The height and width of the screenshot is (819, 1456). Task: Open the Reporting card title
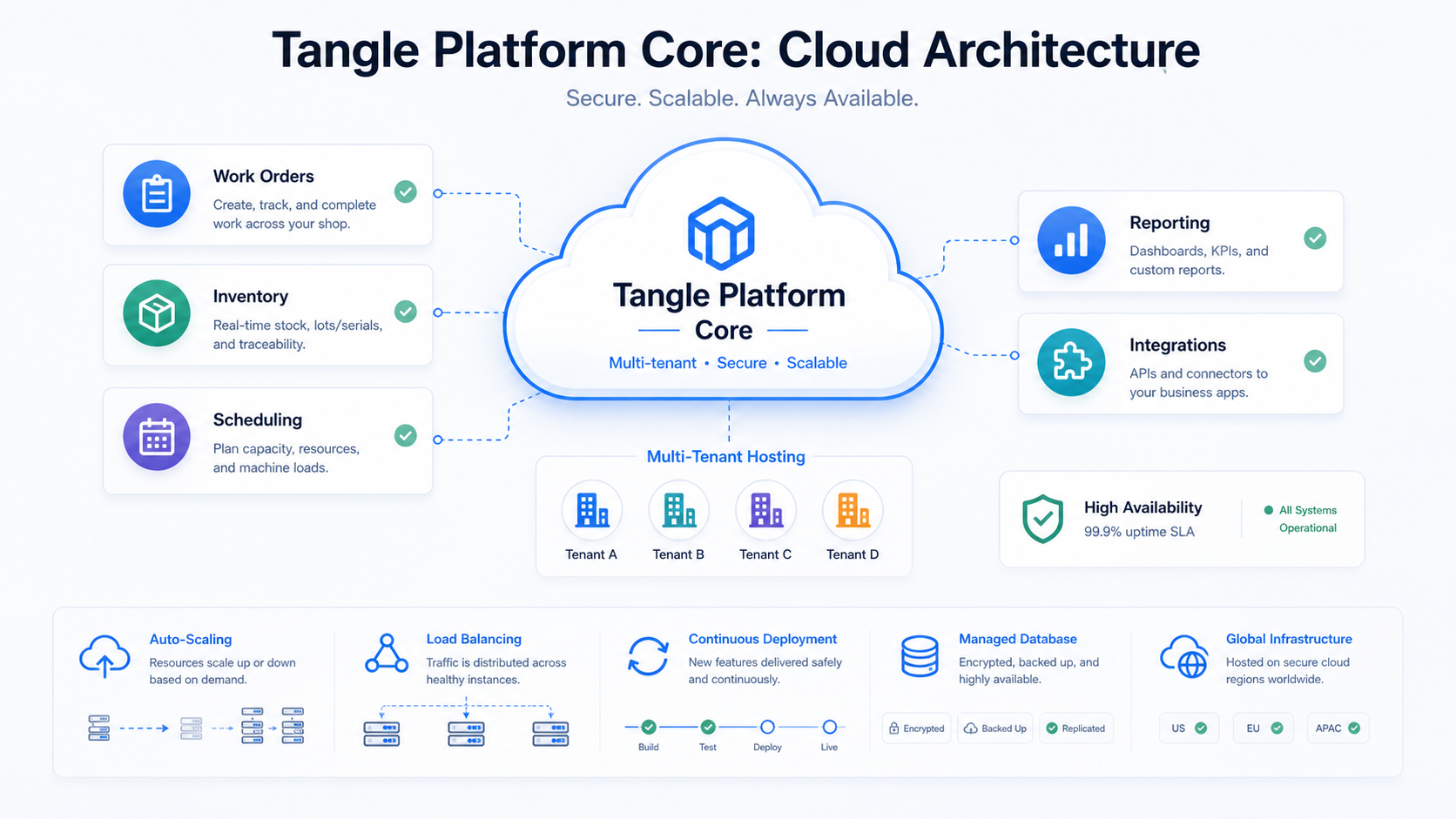1170,223
